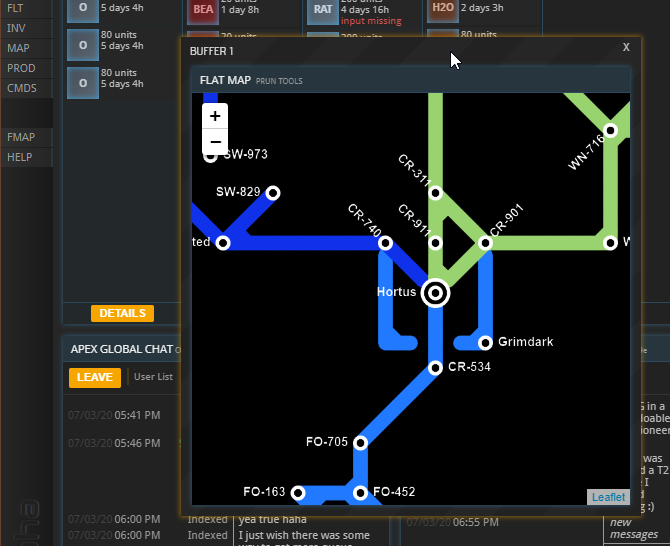Zoom out the flat map
The height and width of the screenshot is (546, 670).
click(215, 141)
